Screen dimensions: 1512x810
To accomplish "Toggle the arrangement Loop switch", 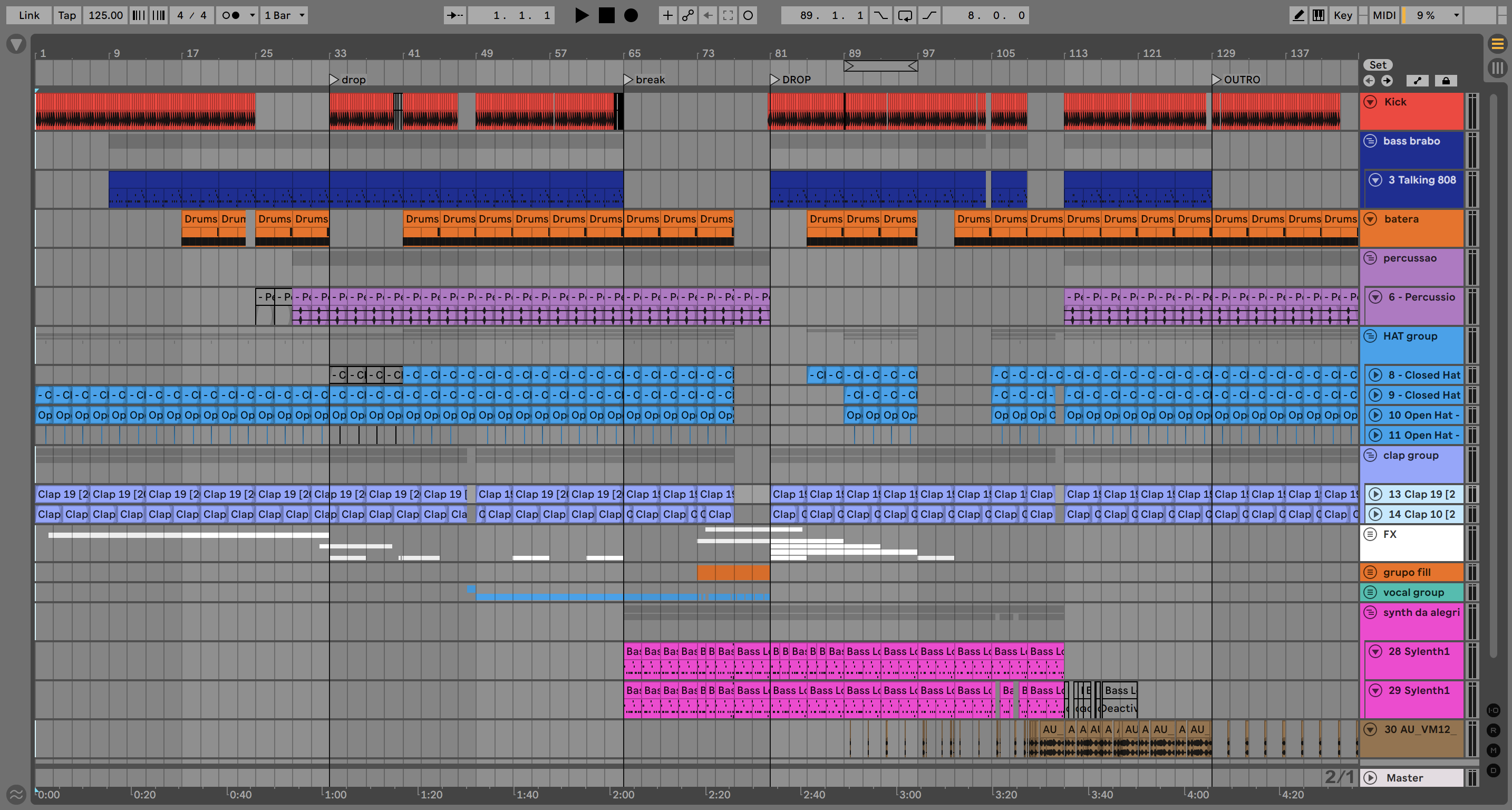I will pyautogui.click(x=905, y=15).
